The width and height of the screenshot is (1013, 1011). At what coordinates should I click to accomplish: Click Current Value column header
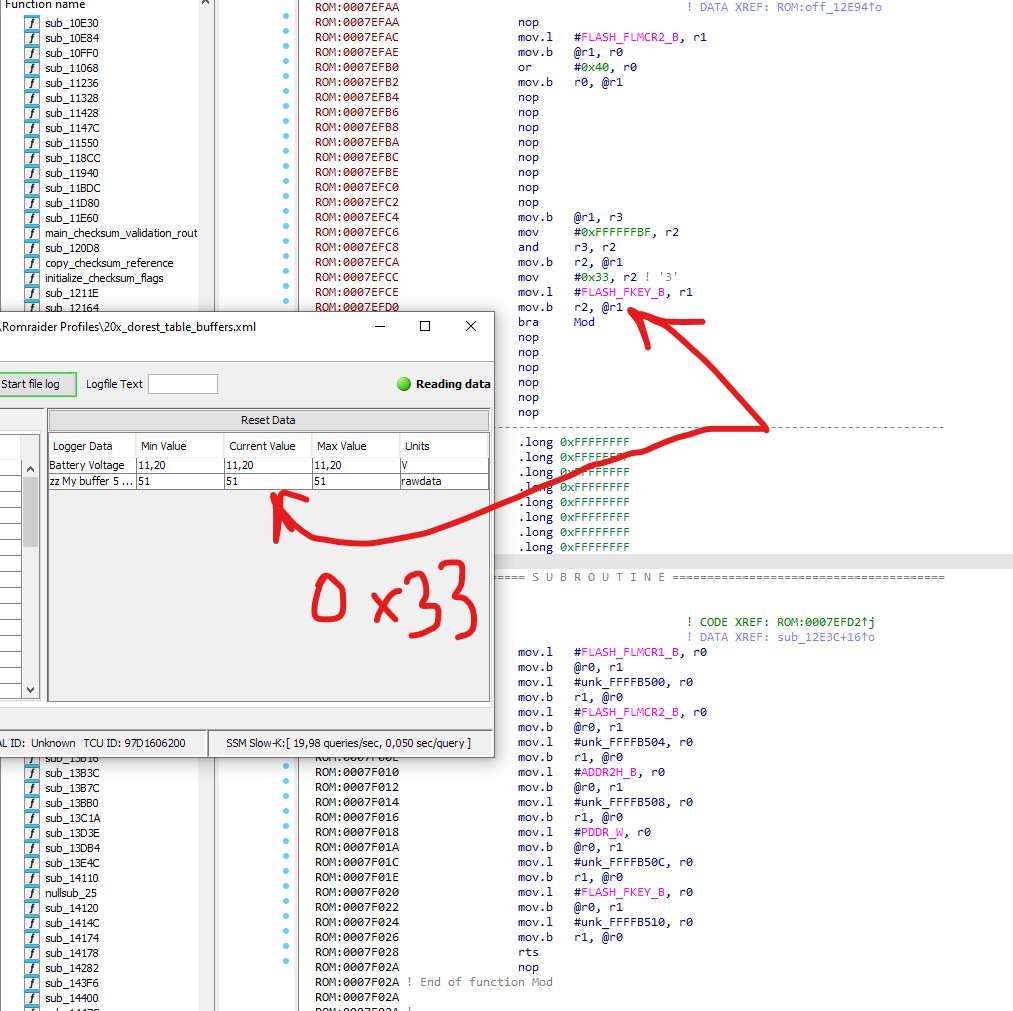coord(267,446)
